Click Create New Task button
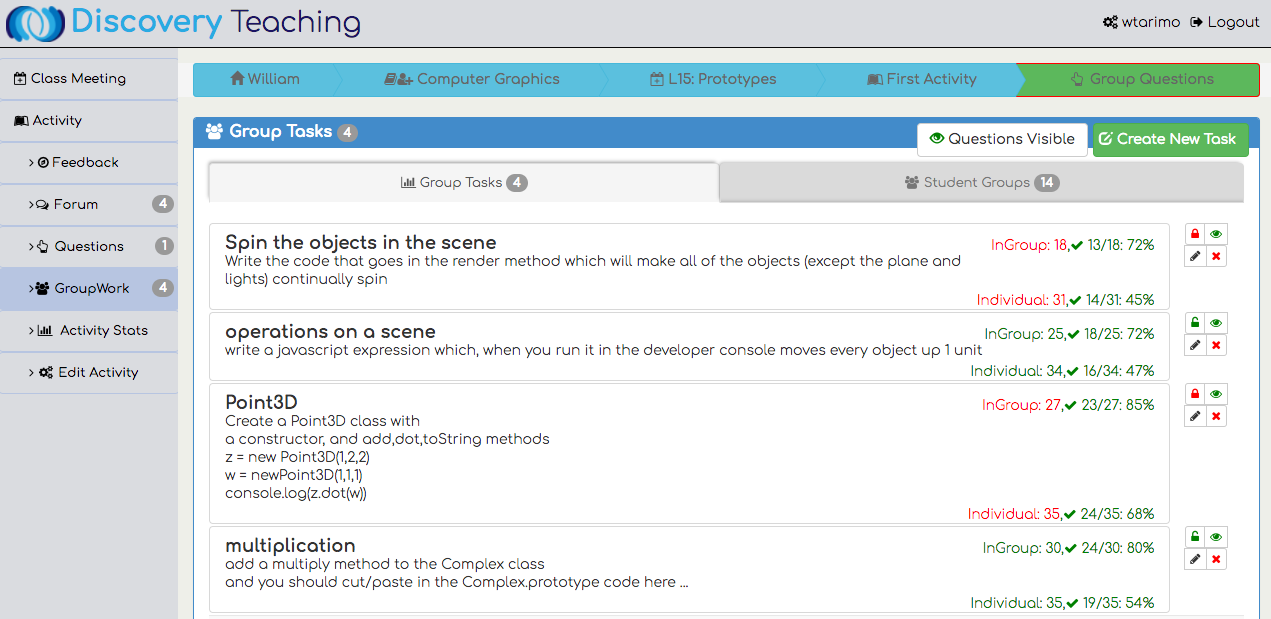Image resolution: width=1271 pixels, height=619 pixels. (1170, 139)
